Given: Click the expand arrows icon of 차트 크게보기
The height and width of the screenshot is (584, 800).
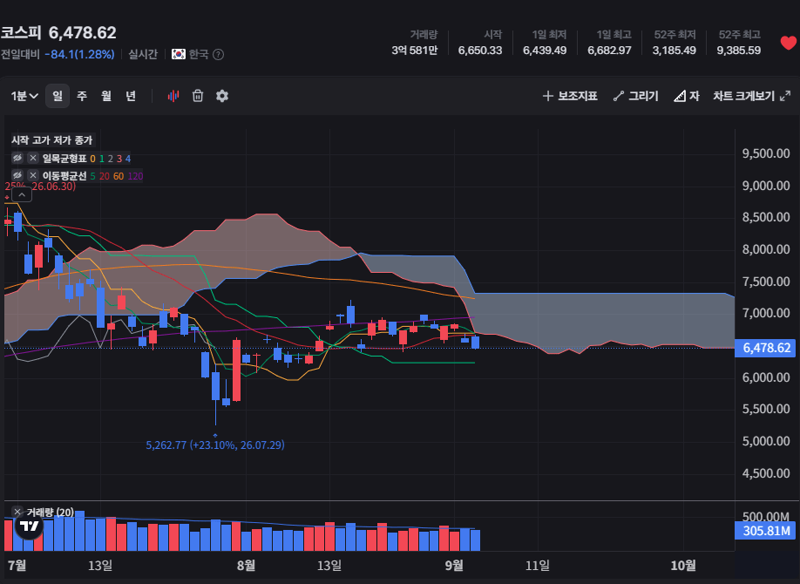Looking at the screenshot, I should point(785,96).
